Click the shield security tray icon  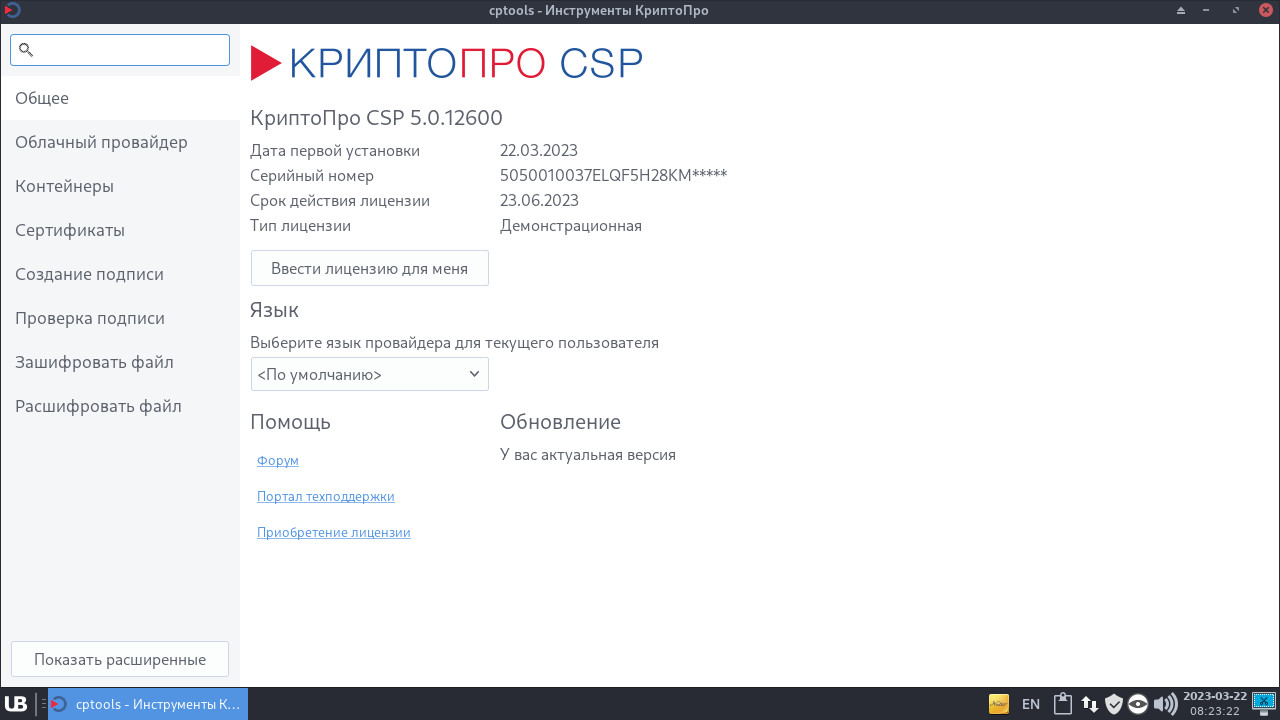(1114, 704)
